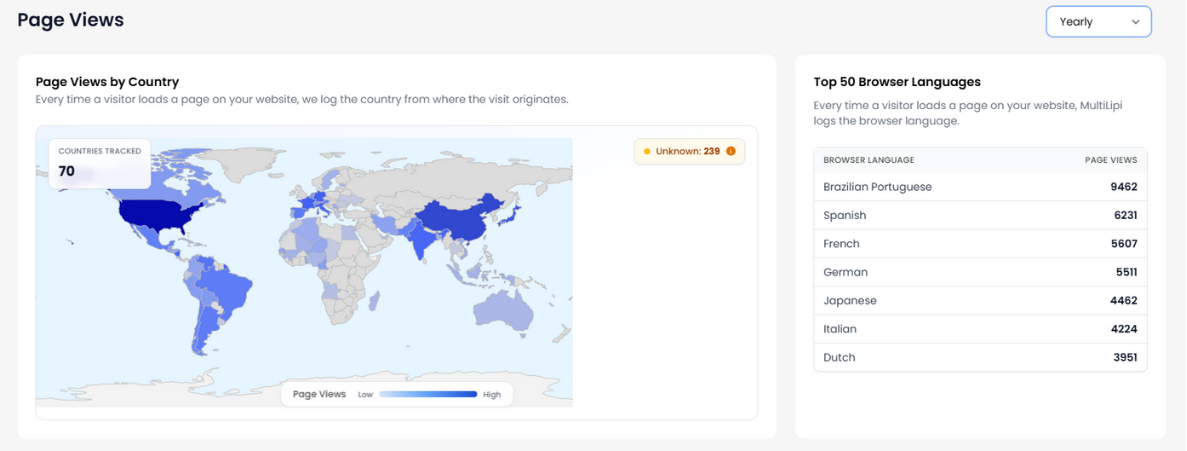The image size is (1187, 451).
Task: Click the Top 50 Browser Languages heading
Action: click(897, 82)
